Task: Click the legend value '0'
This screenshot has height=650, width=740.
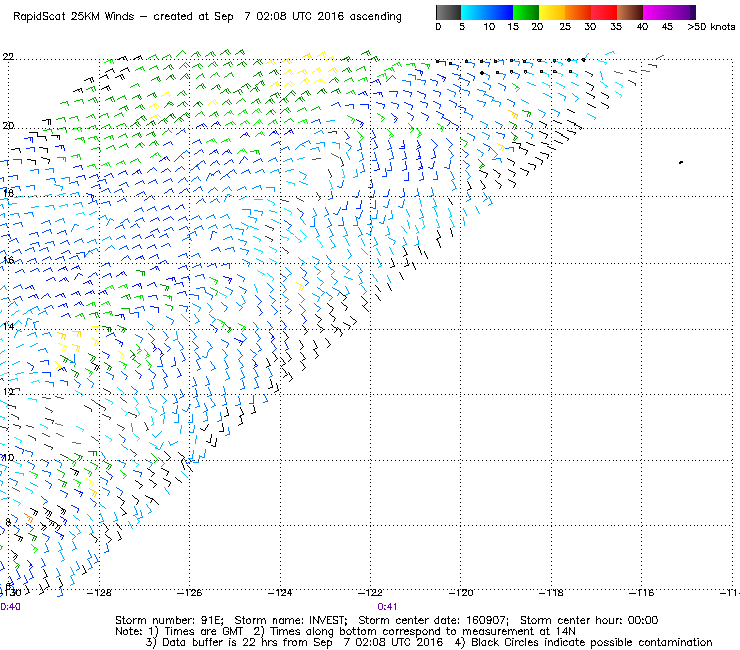Action: pos(438,27)
